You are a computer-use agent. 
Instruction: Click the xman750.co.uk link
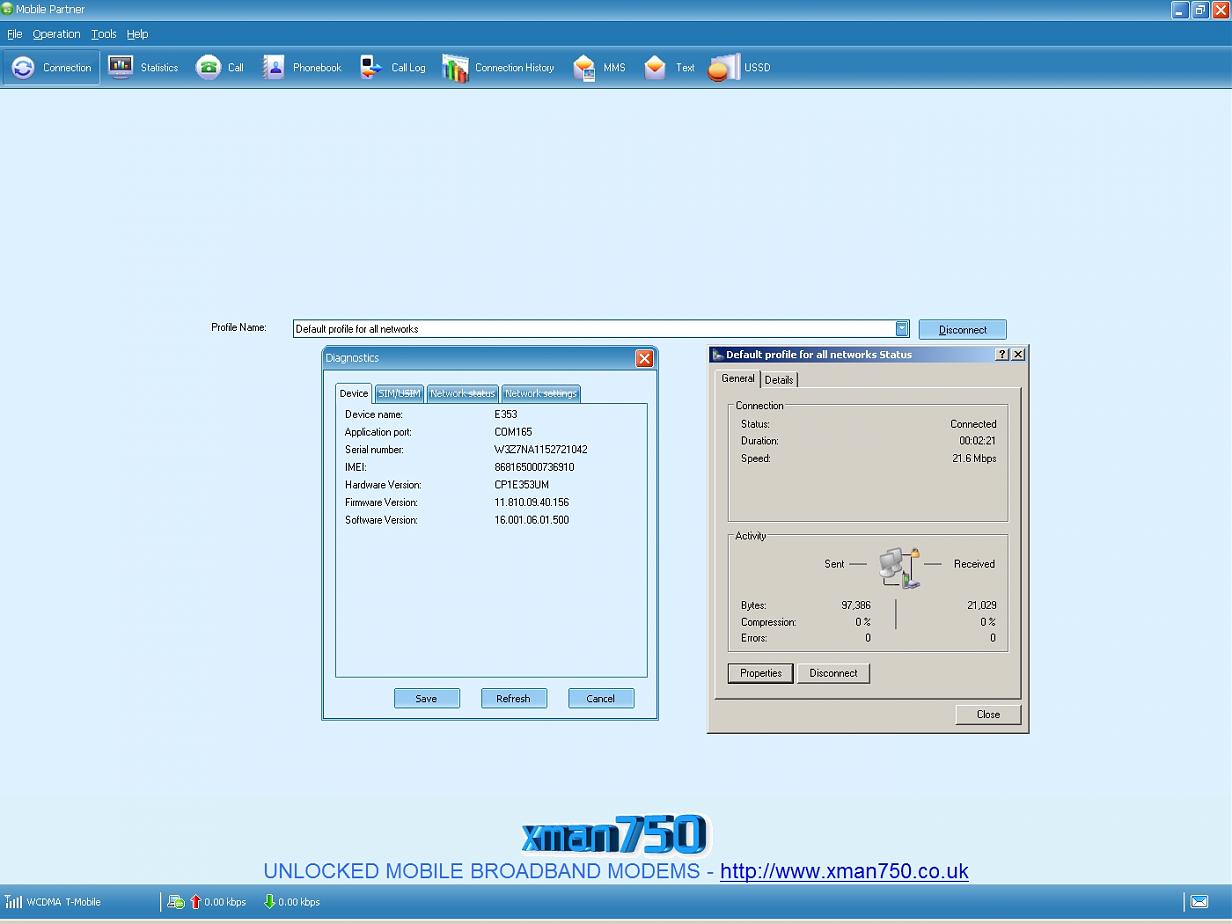pos(844,871)
